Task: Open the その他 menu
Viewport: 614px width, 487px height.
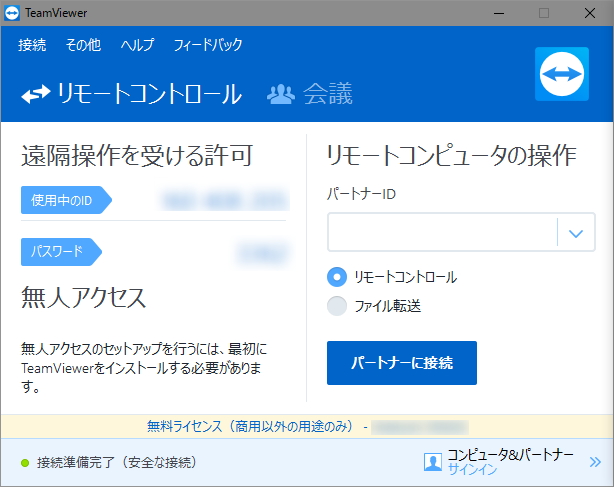Action: coord(83,45)
